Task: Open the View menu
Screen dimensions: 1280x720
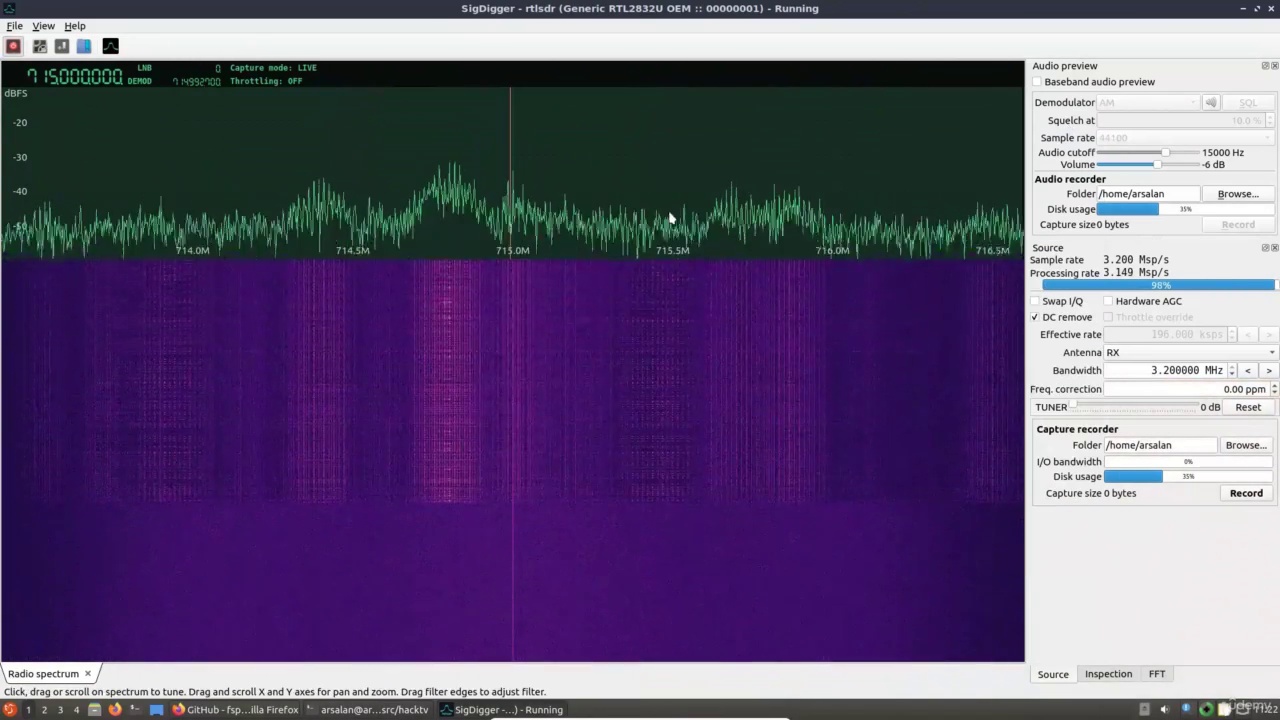Action: [43, 26]
